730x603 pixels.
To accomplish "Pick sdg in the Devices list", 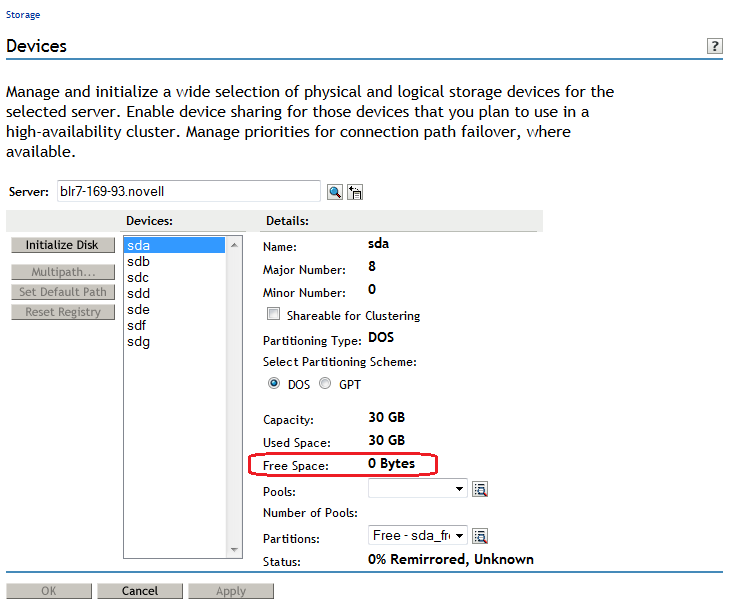I will 138,342.
